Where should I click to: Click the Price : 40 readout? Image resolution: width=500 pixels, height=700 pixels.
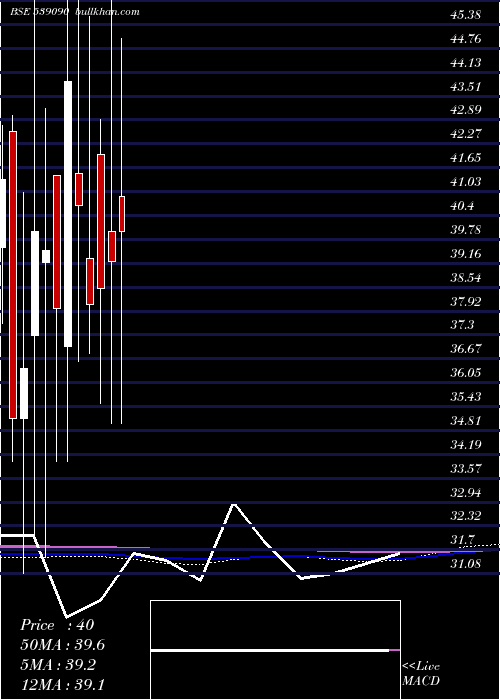tap(57, 625)
